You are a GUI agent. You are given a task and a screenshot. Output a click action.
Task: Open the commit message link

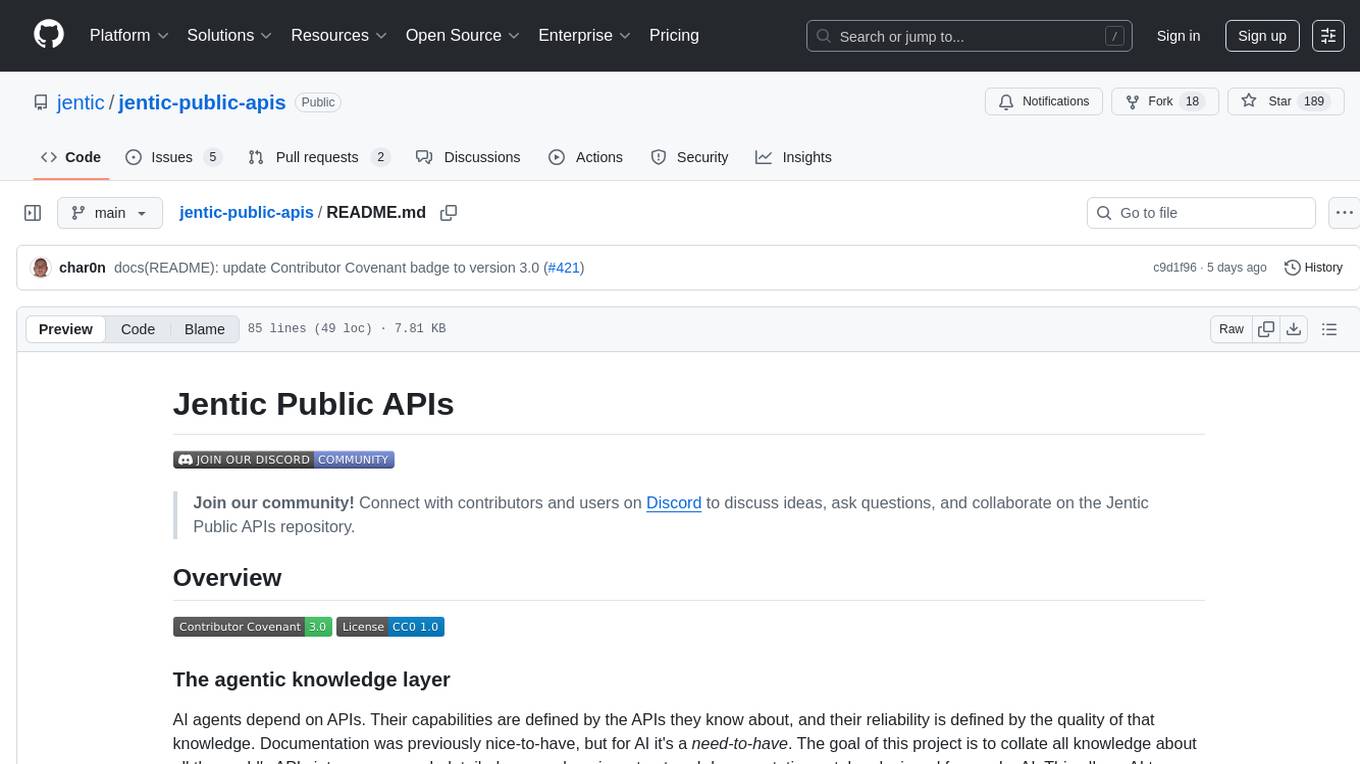[x=327, y=267]
